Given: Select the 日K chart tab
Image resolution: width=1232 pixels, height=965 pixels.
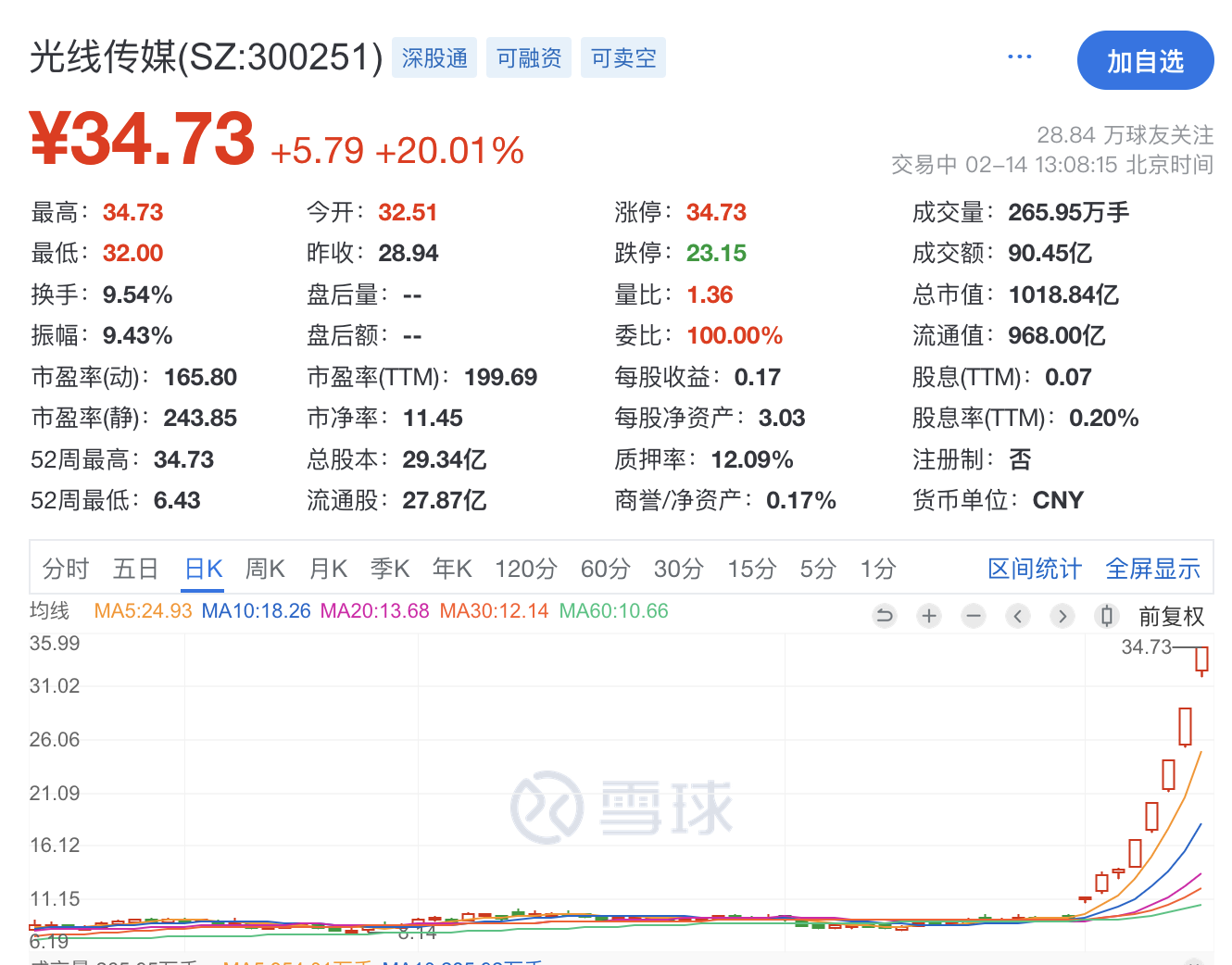Looking at the screenshot, I should pos(204,569).
